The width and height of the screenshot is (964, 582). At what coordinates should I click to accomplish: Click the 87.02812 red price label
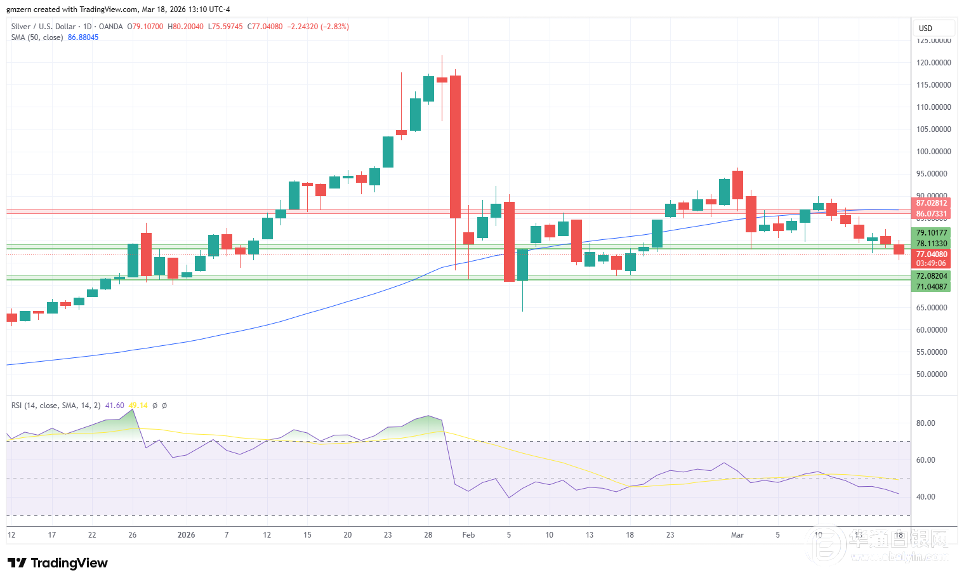click(931, 203)
